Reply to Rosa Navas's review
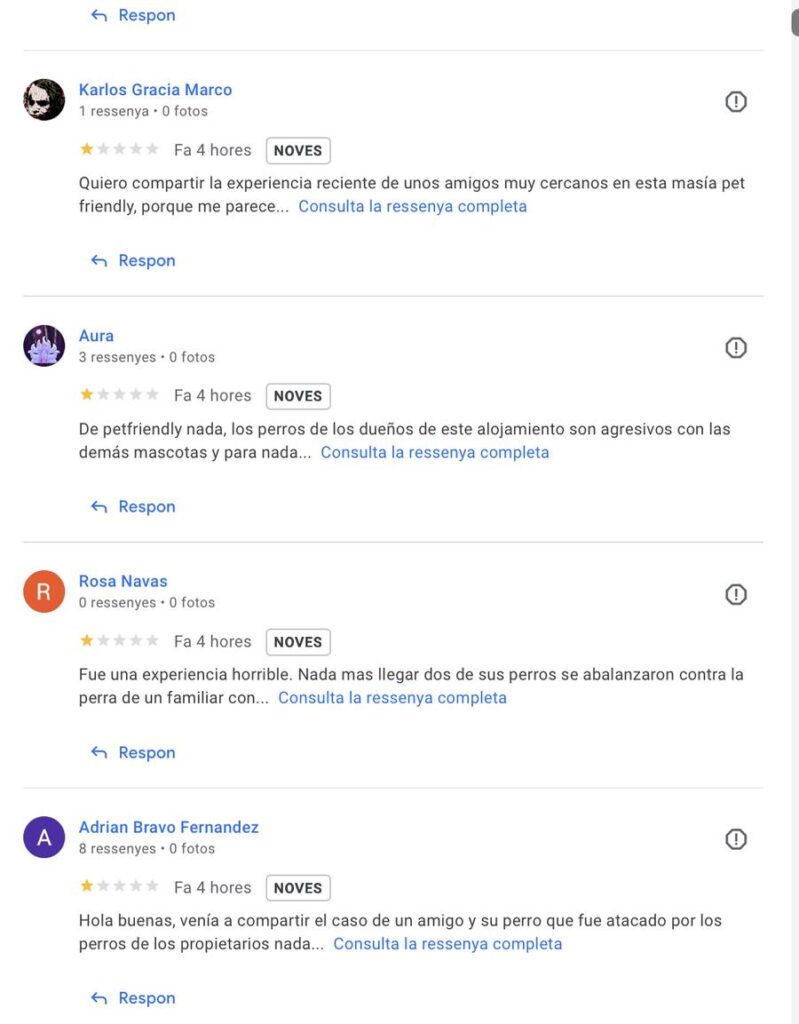The width and height of the screenshot is (799, 1024). pyautogui.click(x=133, y=752)
